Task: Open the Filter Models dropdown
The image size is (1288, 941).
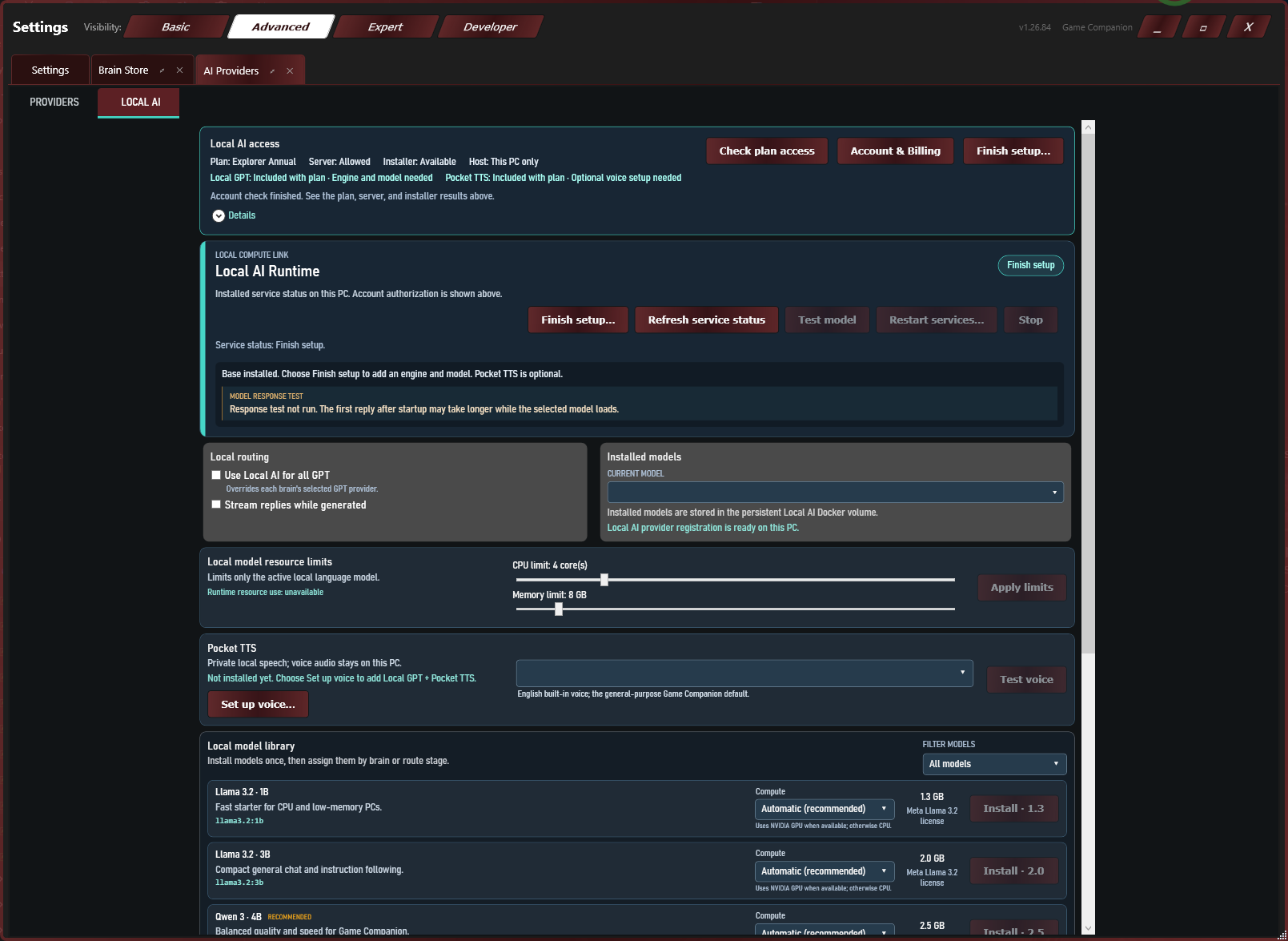Action: (994, 764)
